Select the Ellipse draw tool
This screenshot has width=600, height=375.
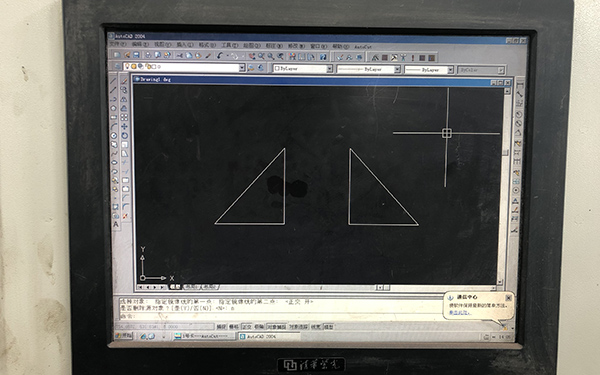click(114, 162)
